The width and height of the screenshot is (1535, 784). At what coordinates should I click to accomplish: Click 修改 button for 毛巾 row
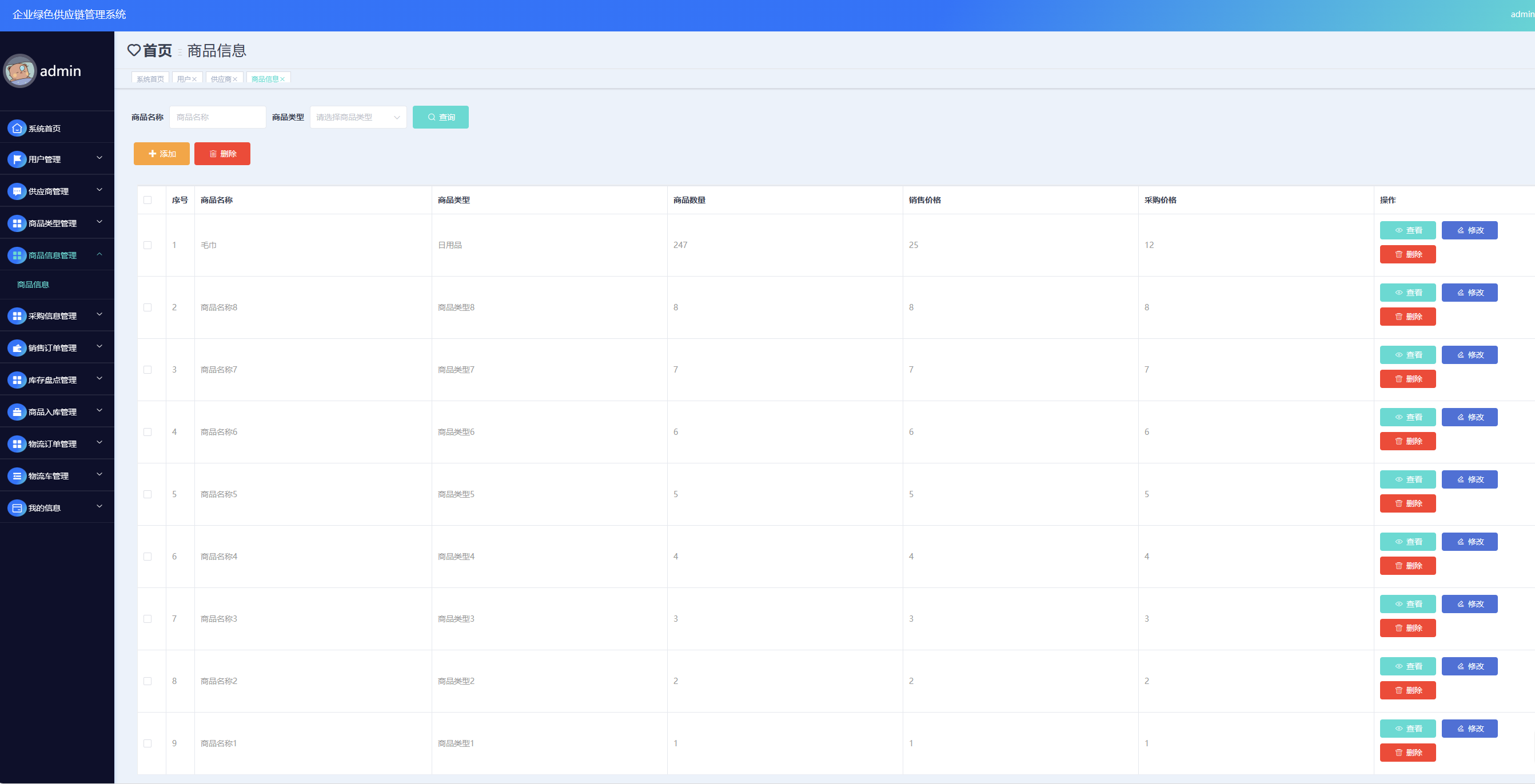point(1469,230)
